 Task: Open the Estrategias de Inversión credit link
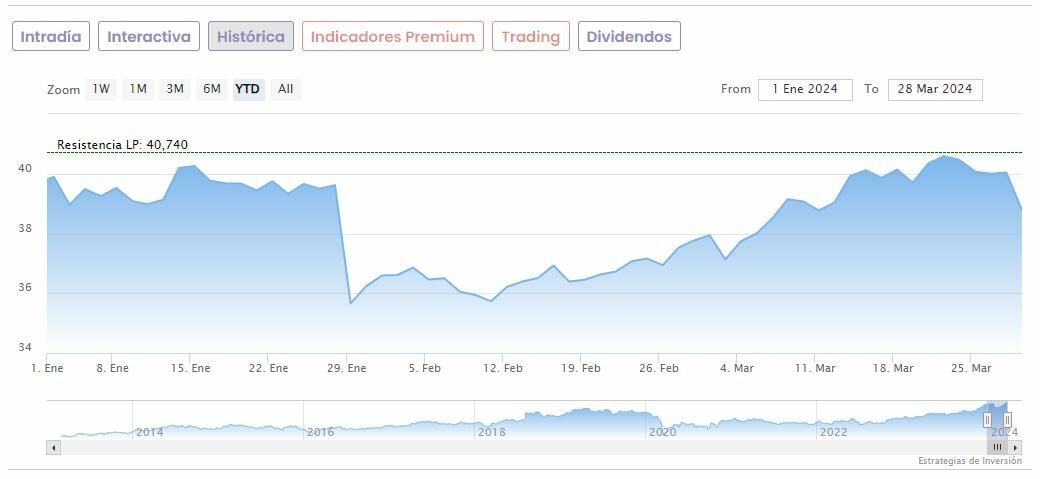tap(969, 461)
